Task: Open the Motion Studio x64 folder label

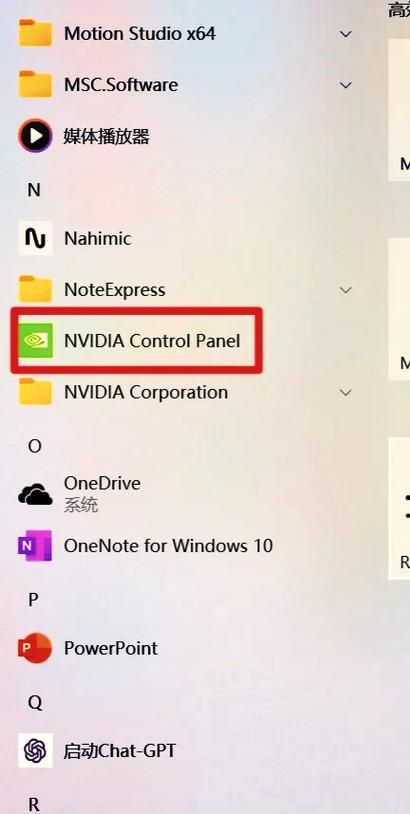Action: [x=140, y=34]
